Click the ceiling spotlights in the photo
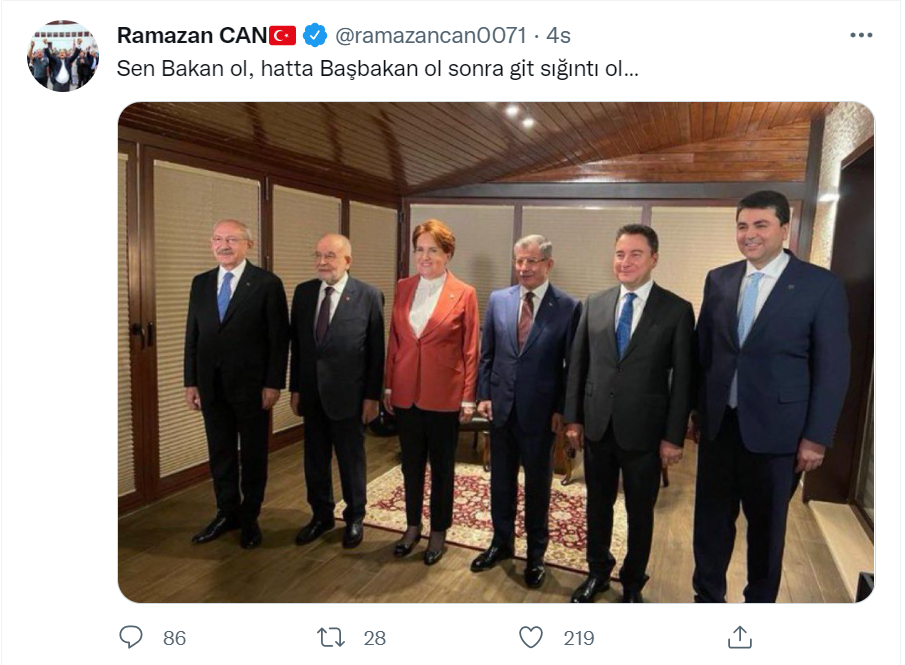 [x=519, y=115]
